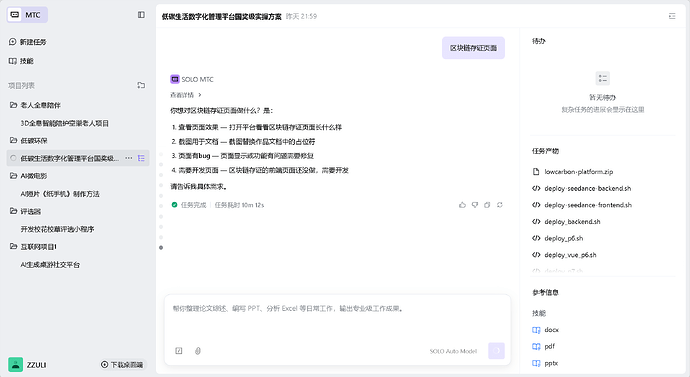Expand the 老人全息陪伴 project folder
Viewport: 690px width, 377px height.
35,105
